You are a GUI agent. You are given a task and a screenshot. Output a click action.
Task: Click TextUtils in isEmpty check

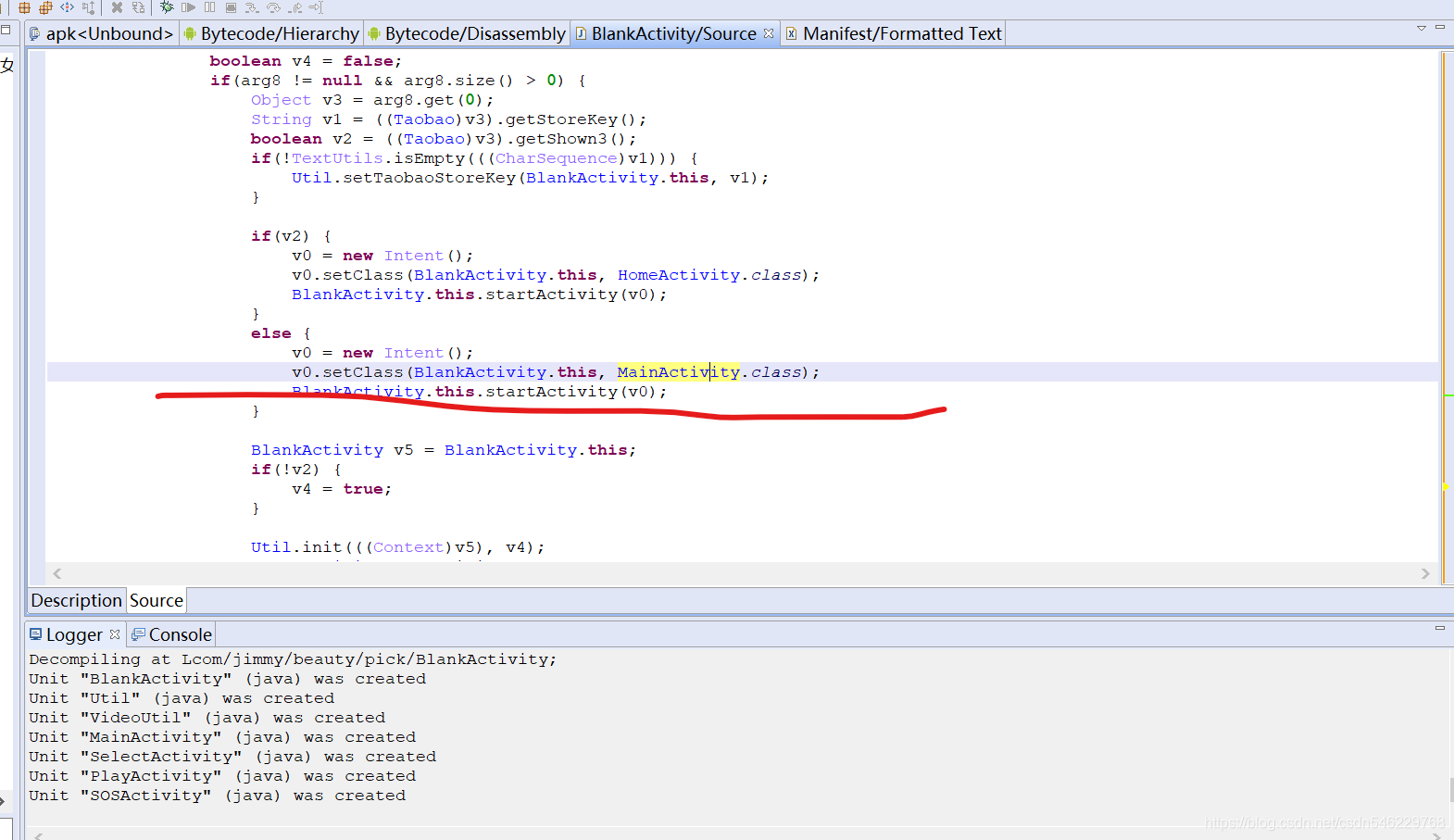[337, 158]
